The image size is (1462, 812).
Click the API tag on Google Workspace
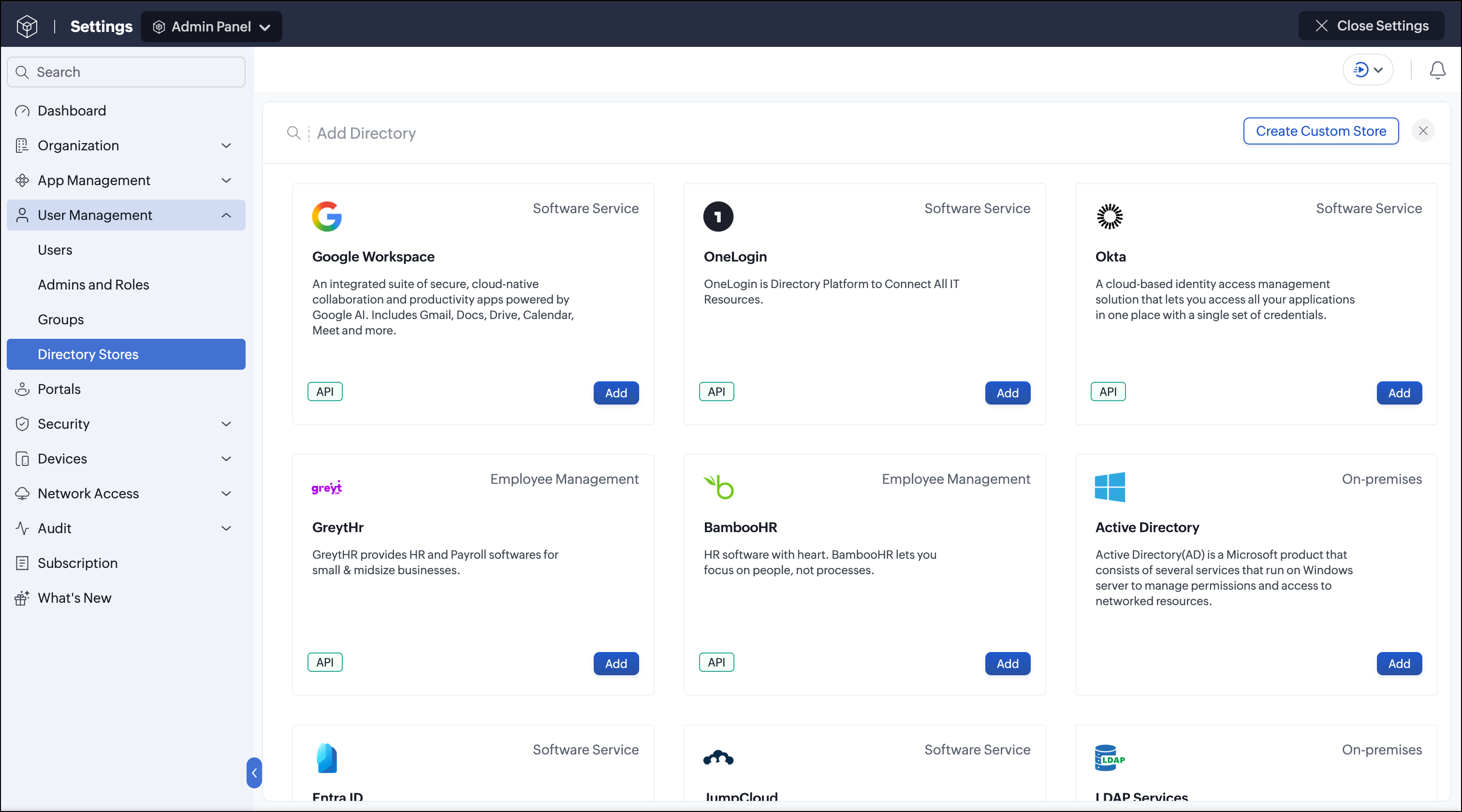(x=325, y=392)
